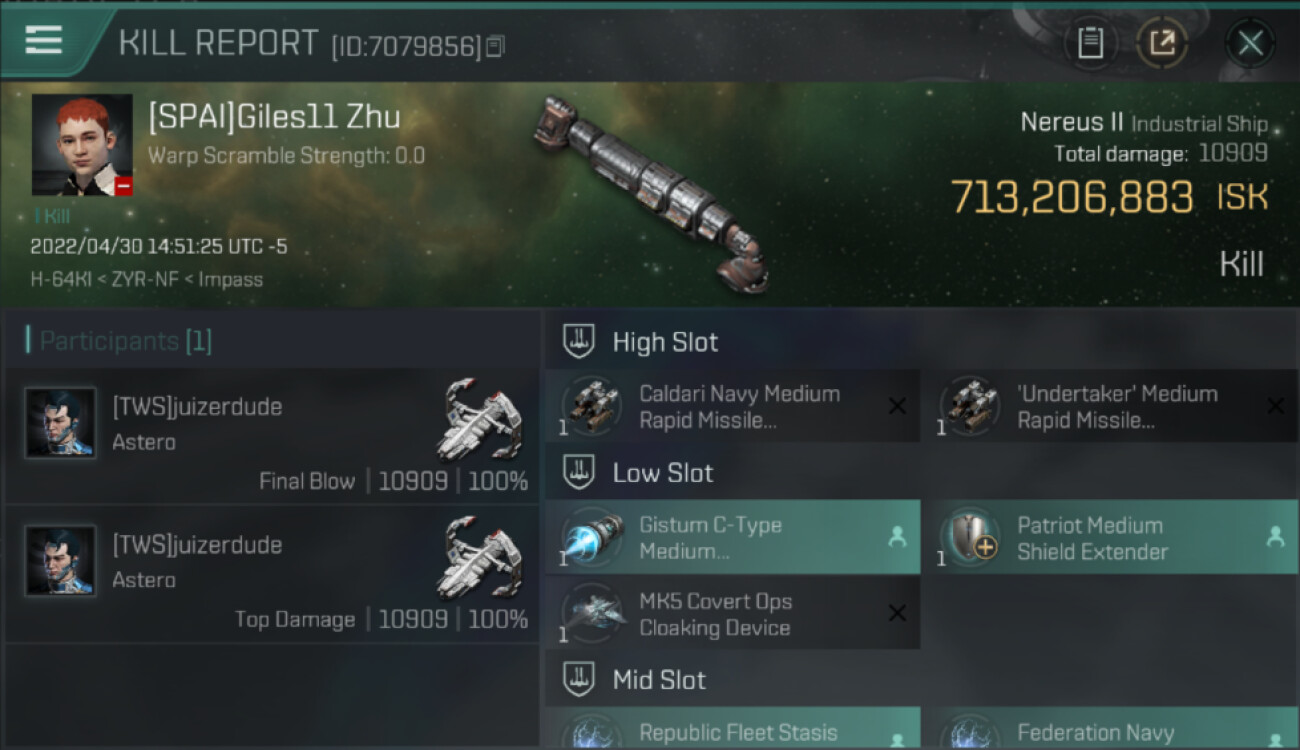Tap the share kill report icon
This screenshot has width=1300, height=750.
pos(1162,43)
